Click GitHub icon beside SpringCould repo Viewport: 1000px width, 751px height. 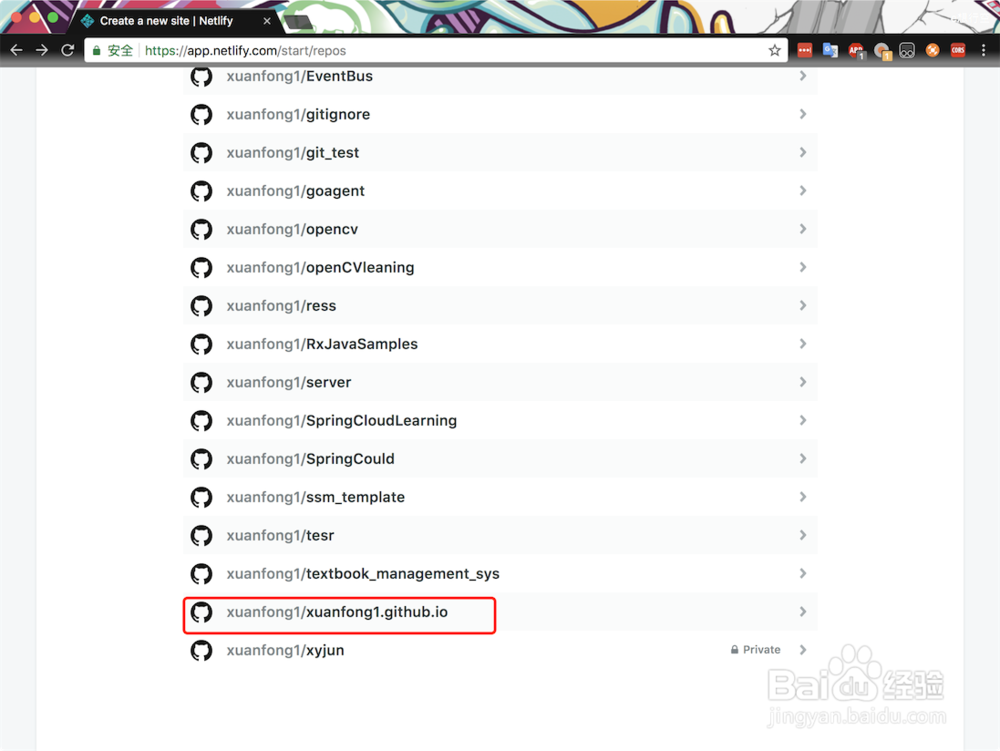202,459
